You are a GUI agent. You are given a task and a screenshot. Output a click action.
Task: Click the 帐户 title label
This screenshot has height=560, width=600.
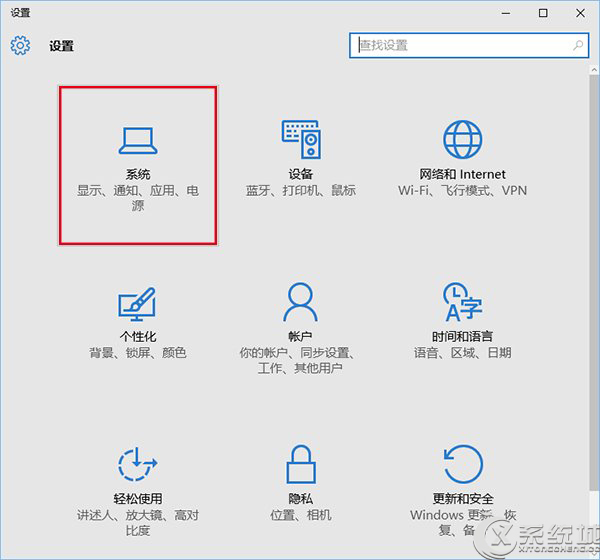[x=300, y=336]
